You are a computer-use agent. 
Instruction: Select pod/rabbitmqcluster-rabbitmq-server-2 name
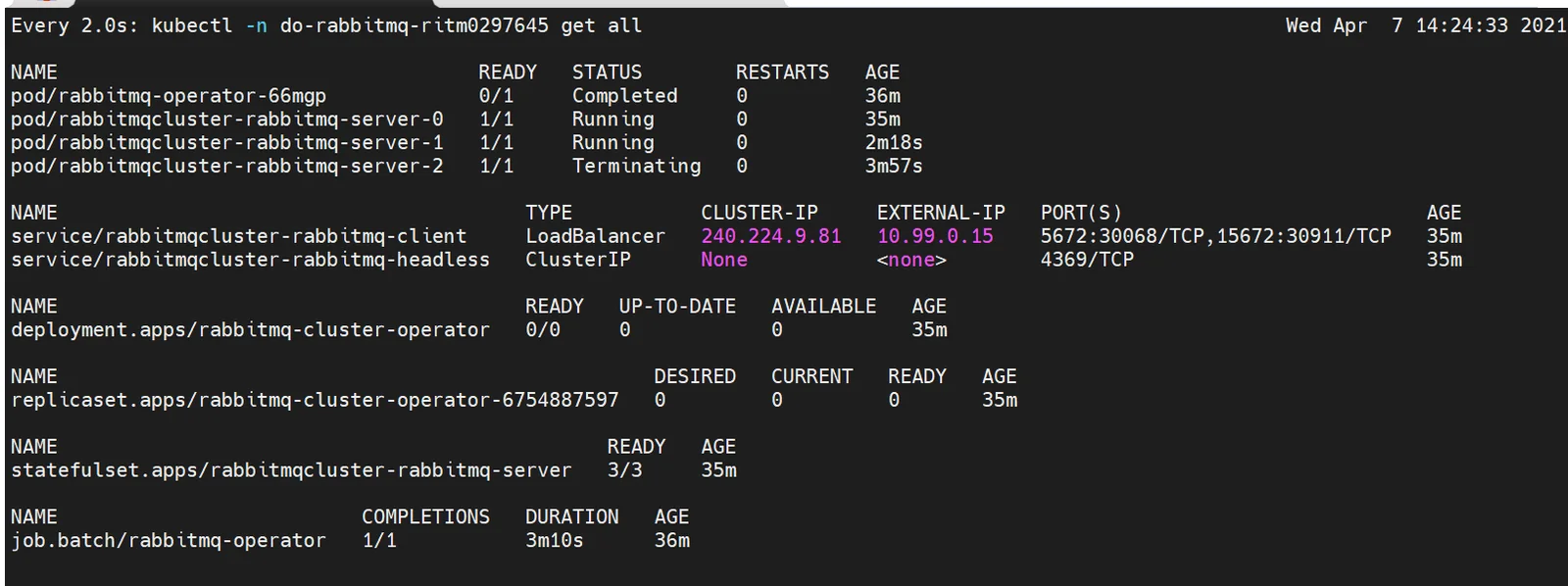click(226, 167)
